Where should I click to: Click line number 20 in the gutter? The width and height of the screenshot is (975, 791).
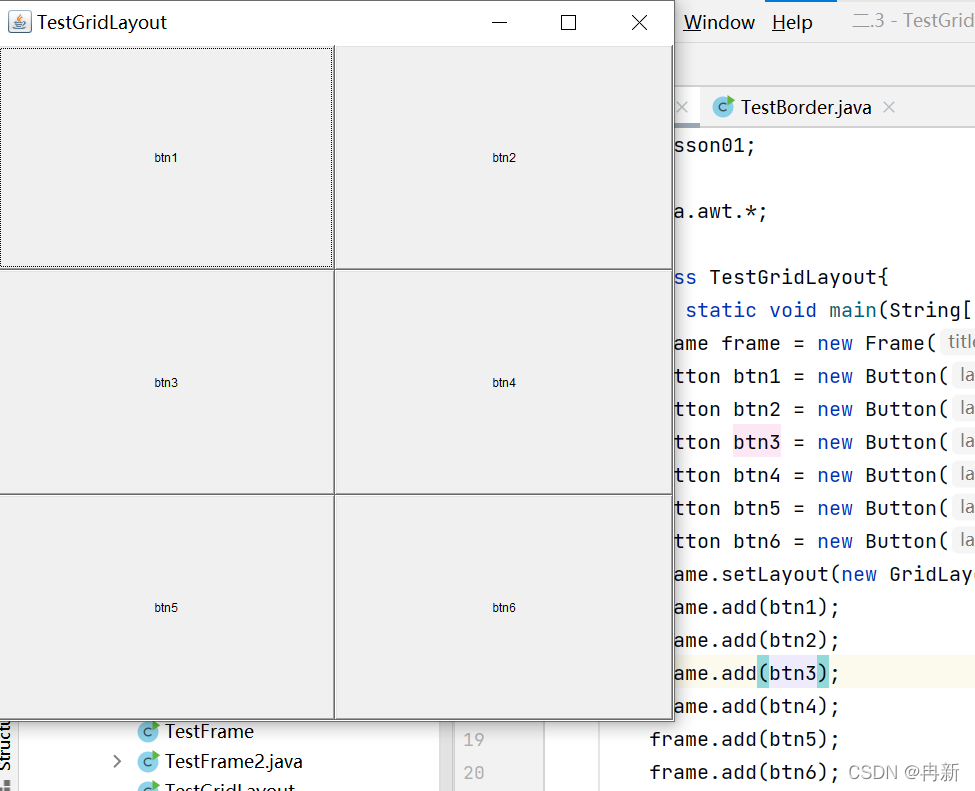(474, 772)
